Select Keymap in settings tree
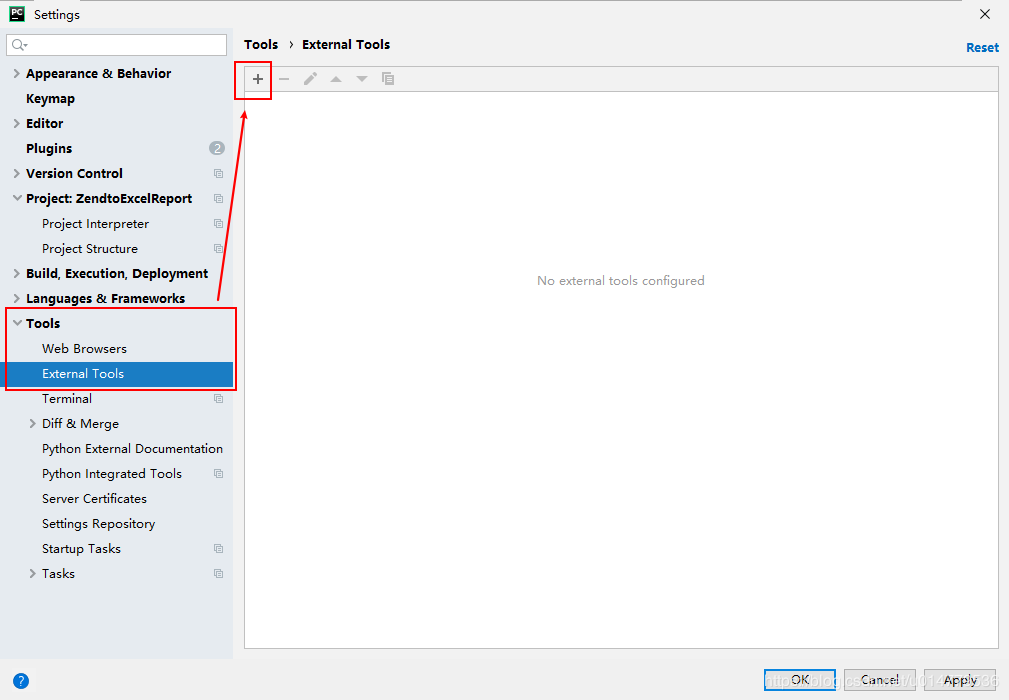The height and width of the screenshot is (700, 1009). tap(50, 98)
